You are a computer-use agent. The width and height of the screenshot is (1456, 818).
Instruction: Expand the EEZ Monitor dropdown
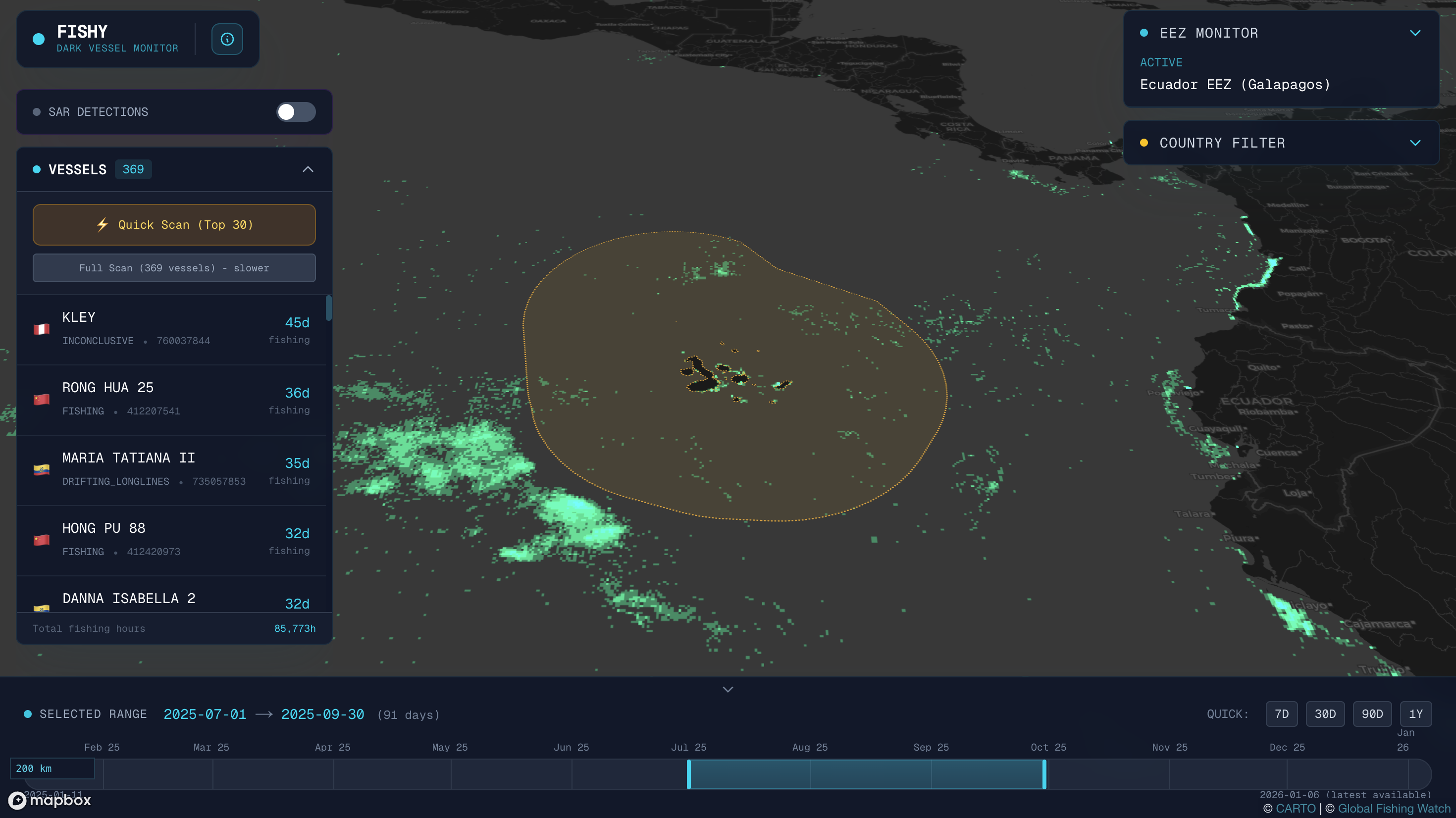click(1415, 33)
